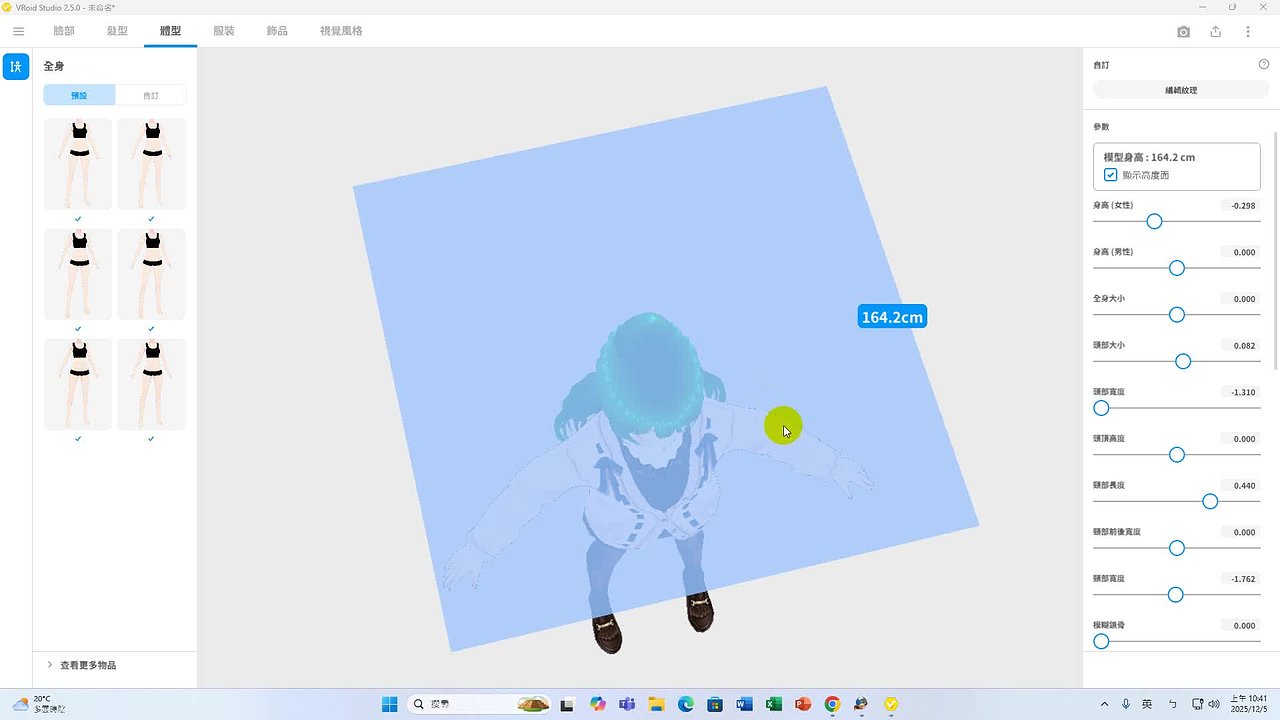Select the green 快 avatar icon
This screenshot has width=1280, height=720.
coord(15,66)
